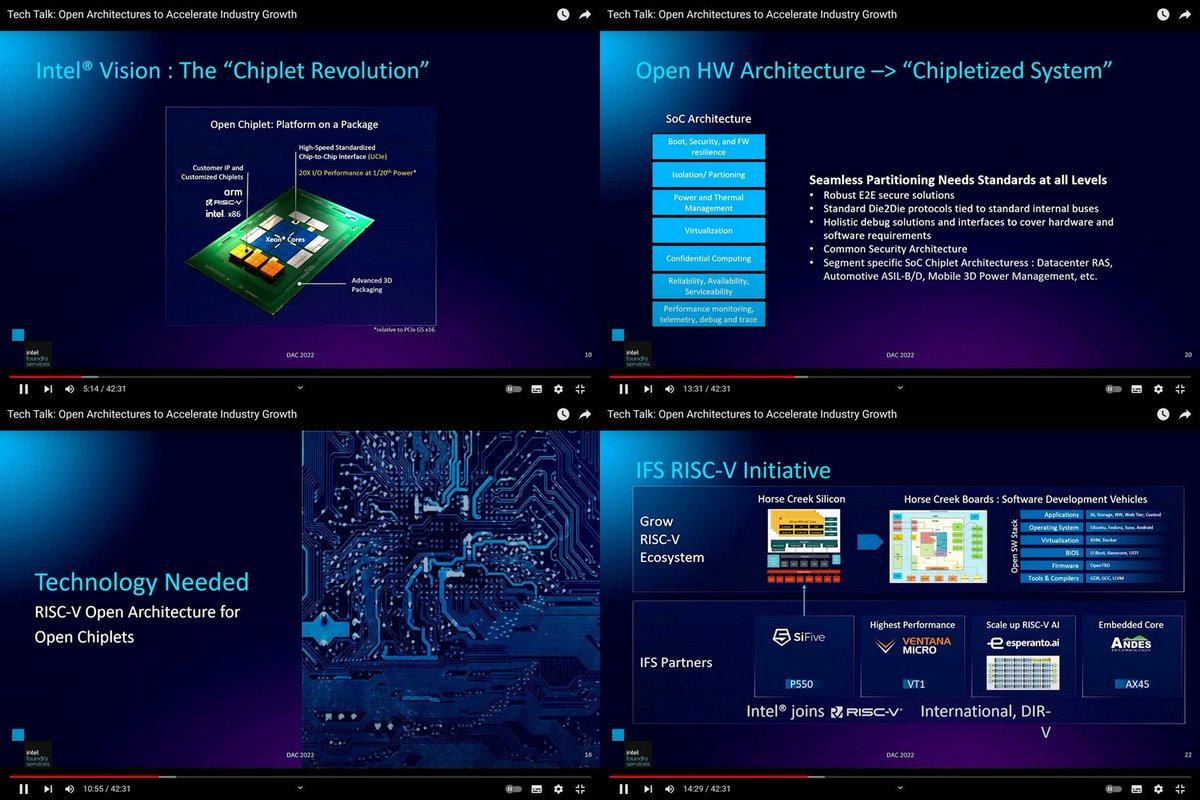Mute the volume in the 5:14 player
This screenshot has width=1200, height=800.
click(x=69, y=389)
